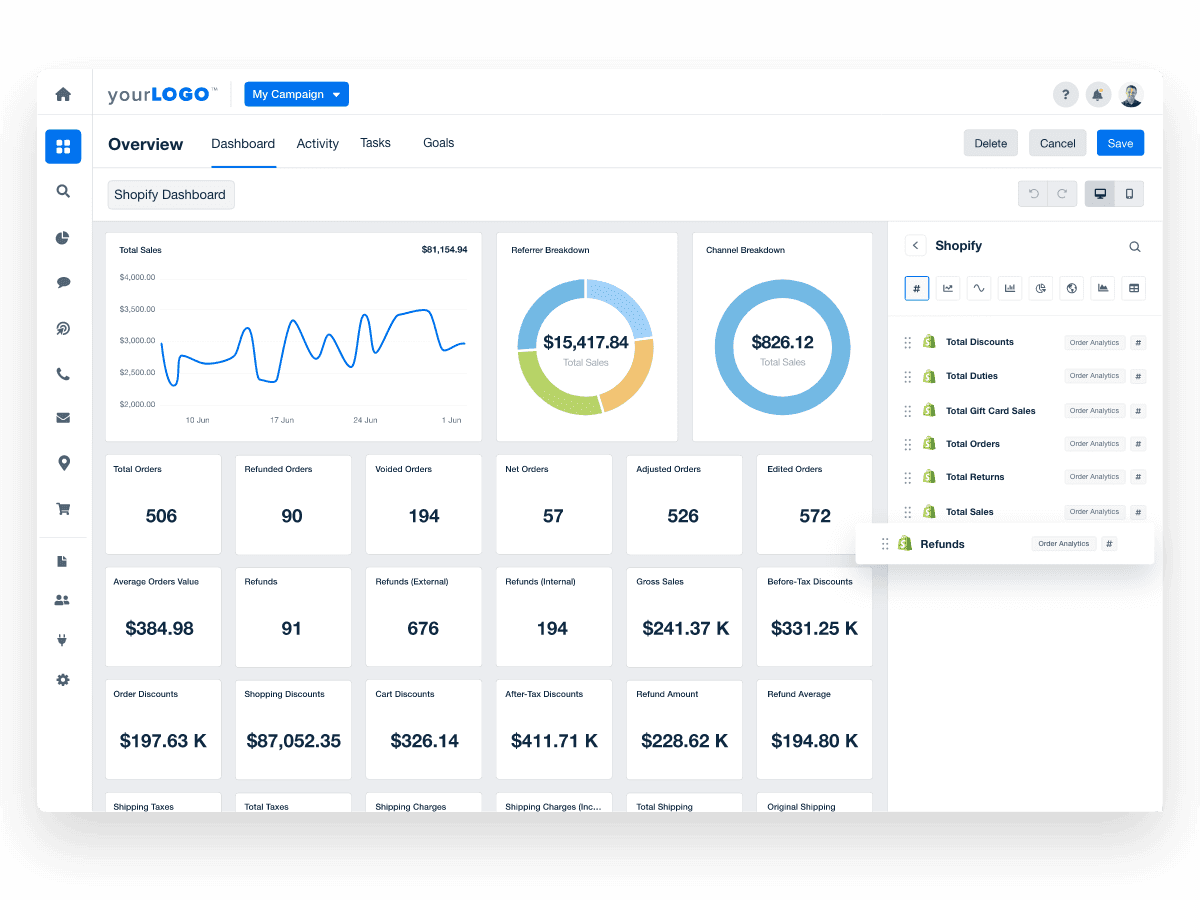The width and height of the screenshot is (1200, 900).
Task: Click the undo arrow icon above the dashboard
Action: [x=1033, y=193]
